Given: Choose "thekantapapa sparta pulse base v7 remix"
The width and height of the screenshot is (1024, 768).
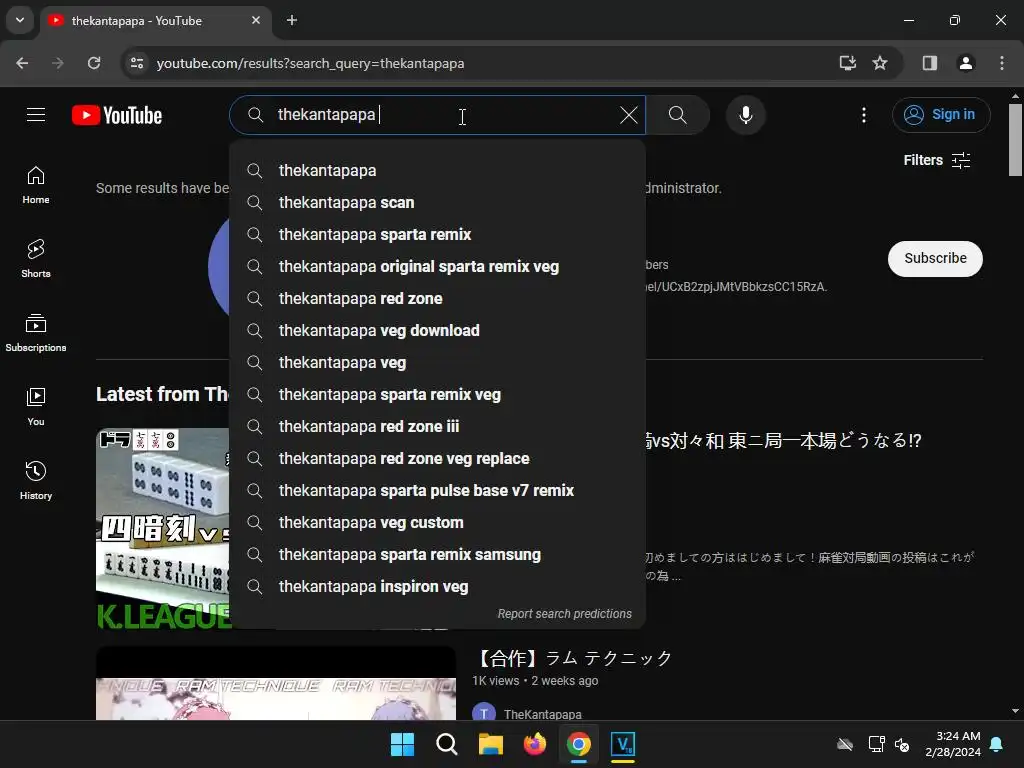Looking at the screenshot, I should tap(437, 490).
